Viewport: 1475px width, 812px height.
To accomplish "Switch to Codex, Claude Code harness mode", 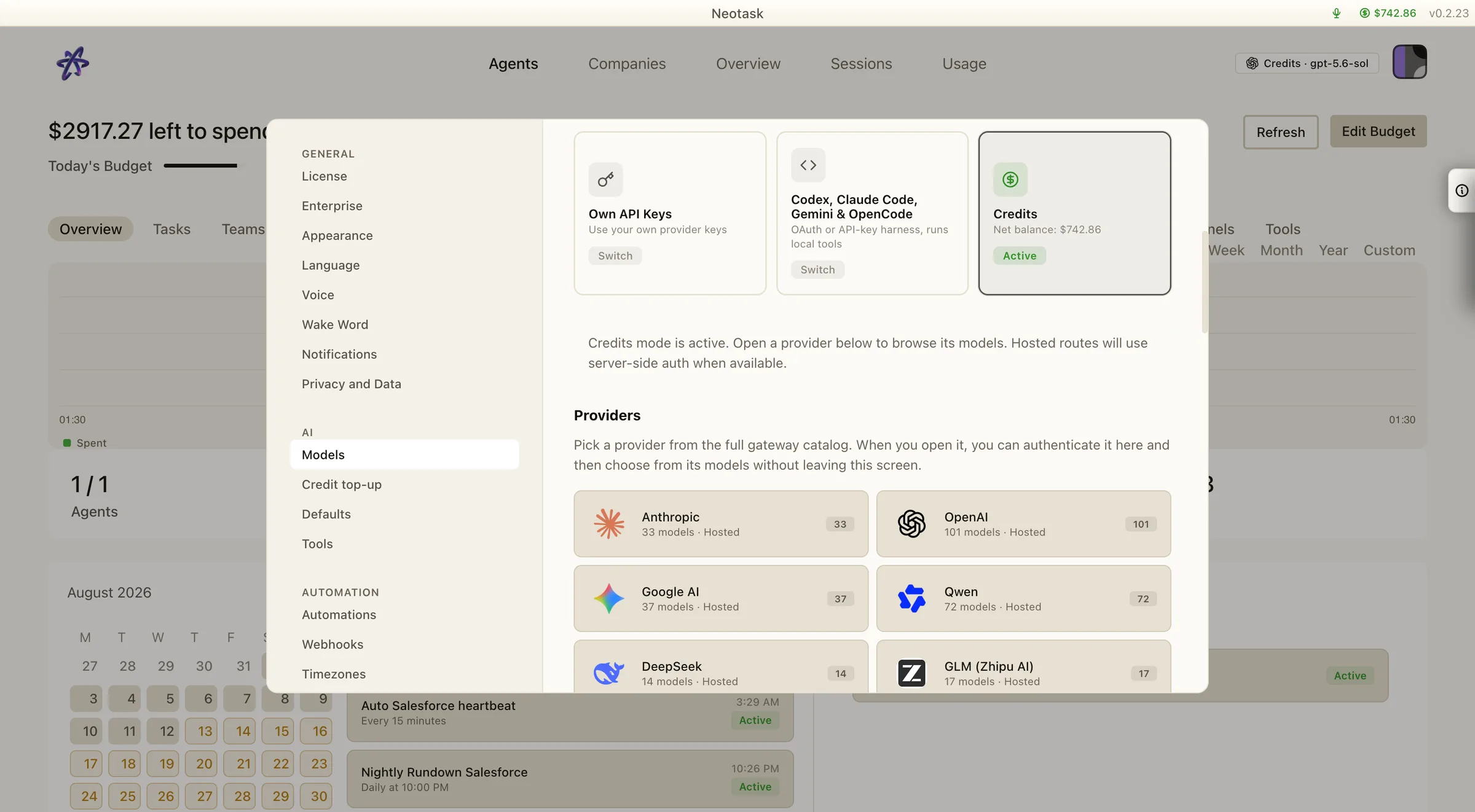I will click(x=817, y=270).
